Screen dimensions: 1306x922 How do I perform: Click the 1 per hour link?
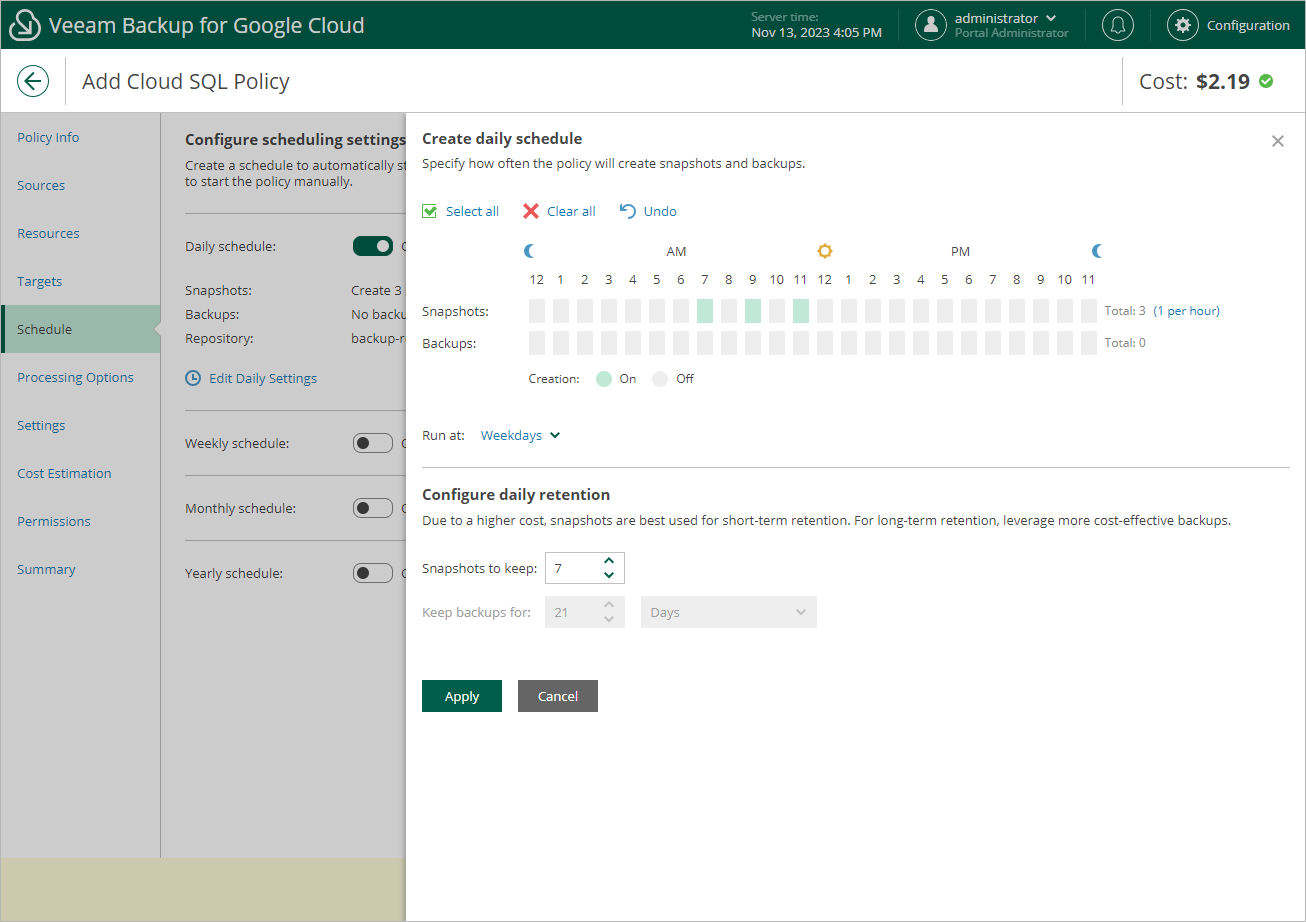tap(1186, 311)
